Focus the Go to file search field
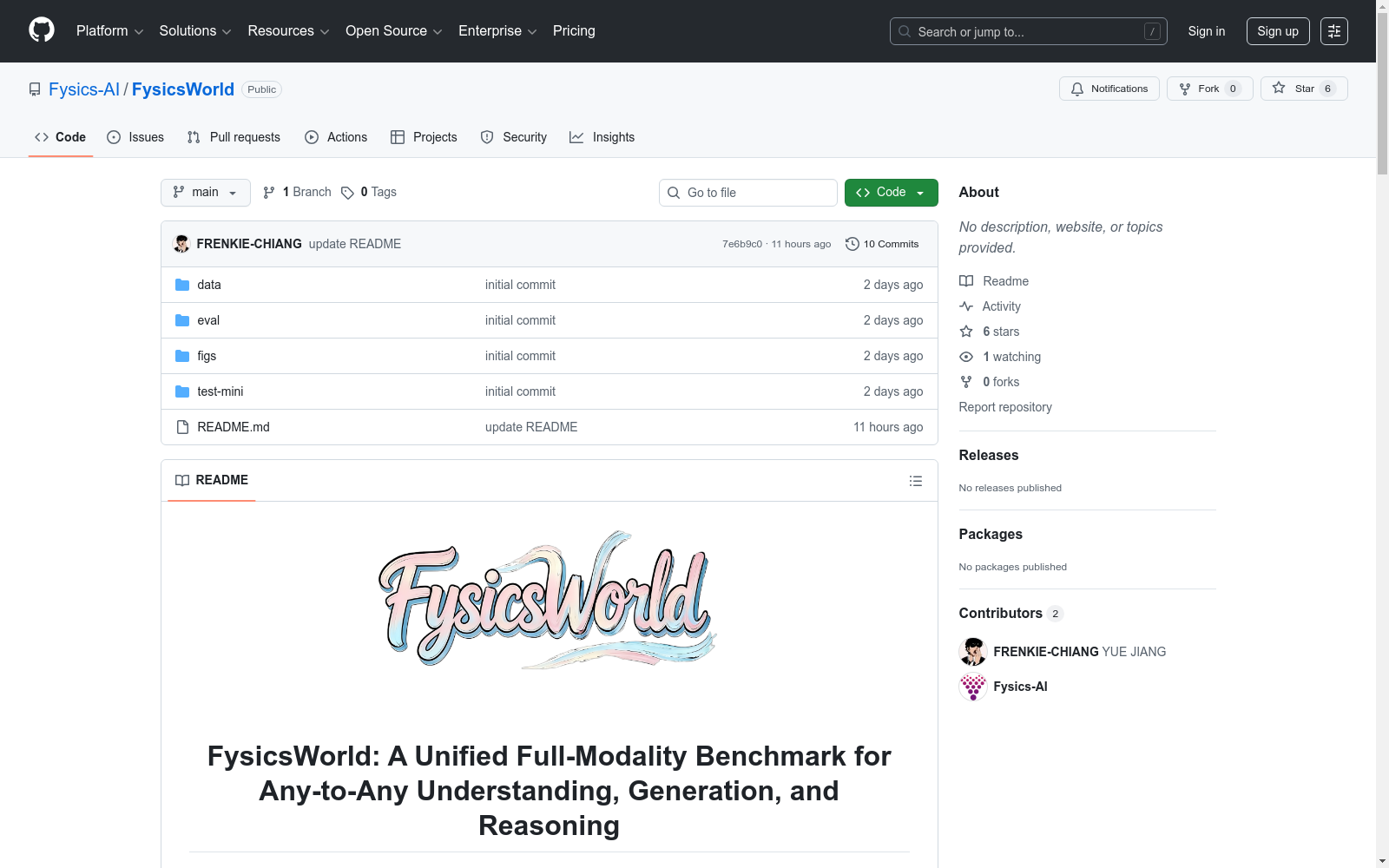The image size is (1389, 868). coord(748,193)
